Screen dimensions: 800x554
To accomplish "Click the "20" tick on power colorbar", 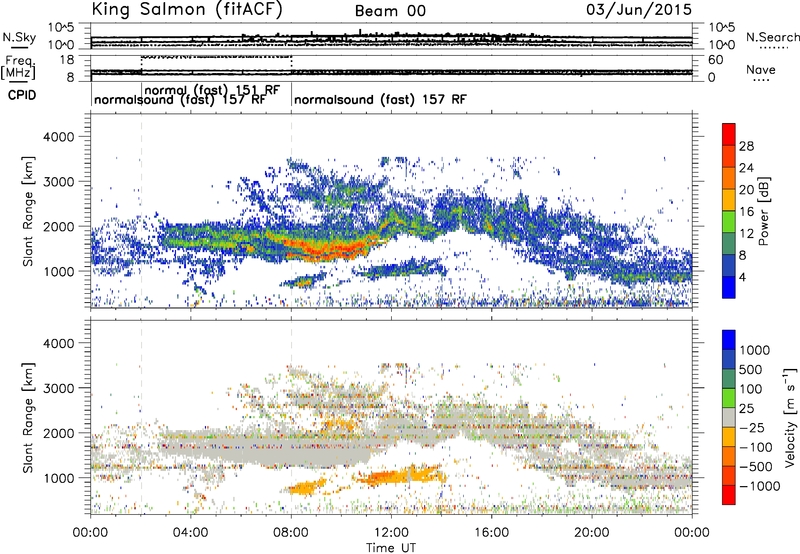I will click(746, 190).
